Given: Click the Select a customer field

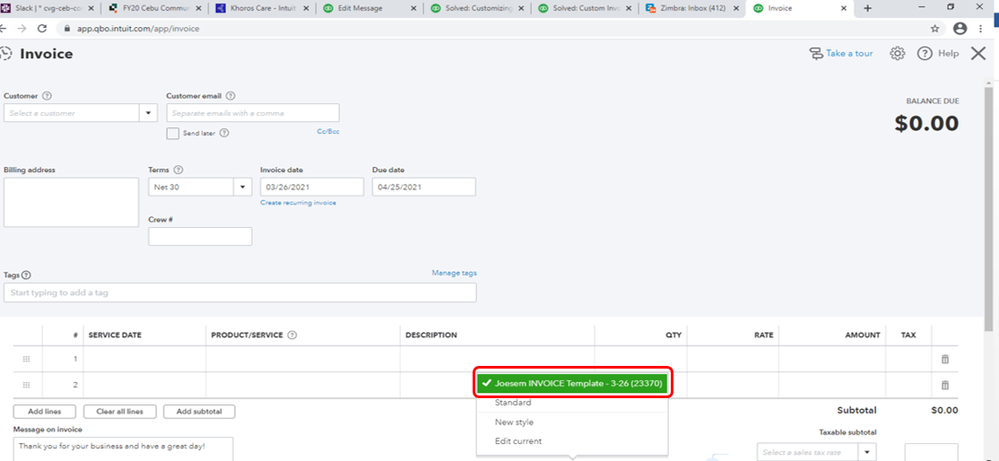Looking at the screenshot, I should (71, 113).
